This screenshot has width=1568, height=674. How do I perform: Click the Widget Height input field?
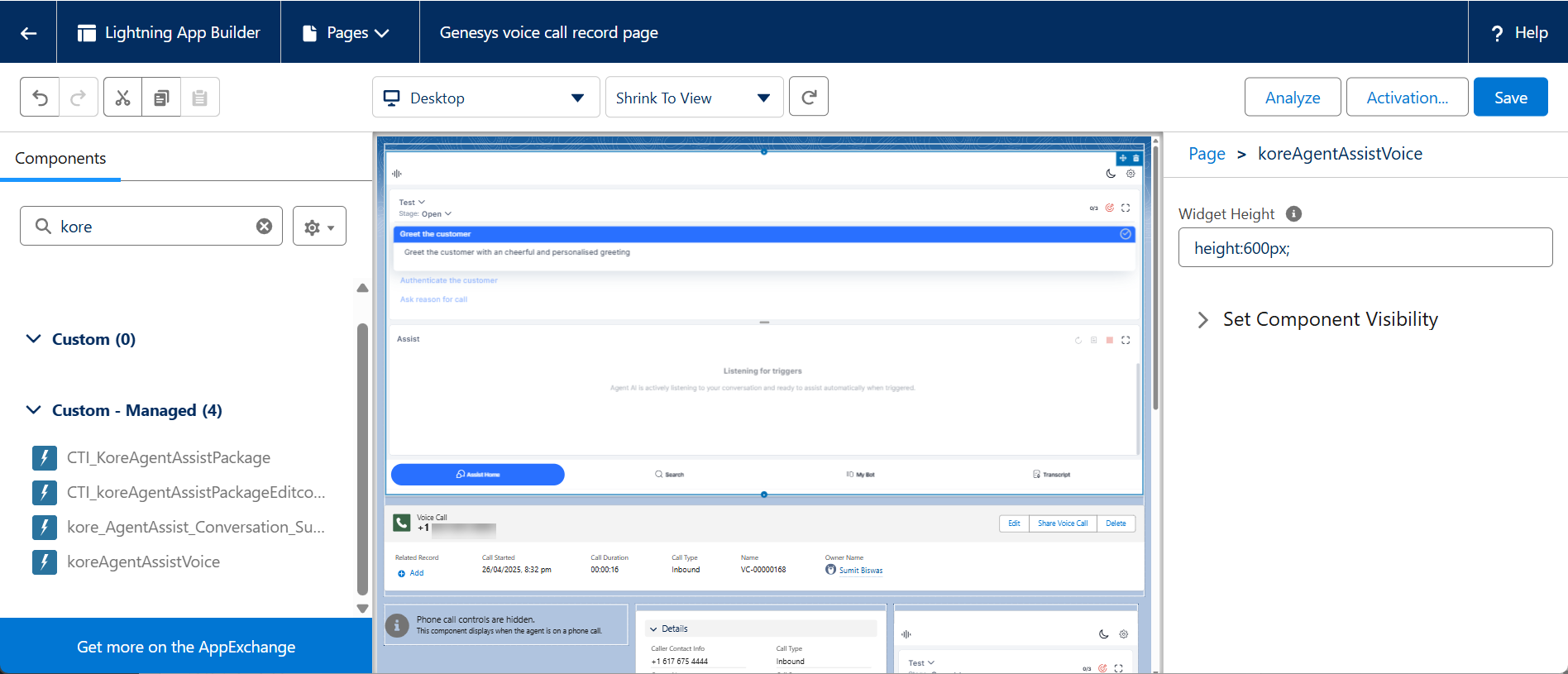click(1365, 248)
